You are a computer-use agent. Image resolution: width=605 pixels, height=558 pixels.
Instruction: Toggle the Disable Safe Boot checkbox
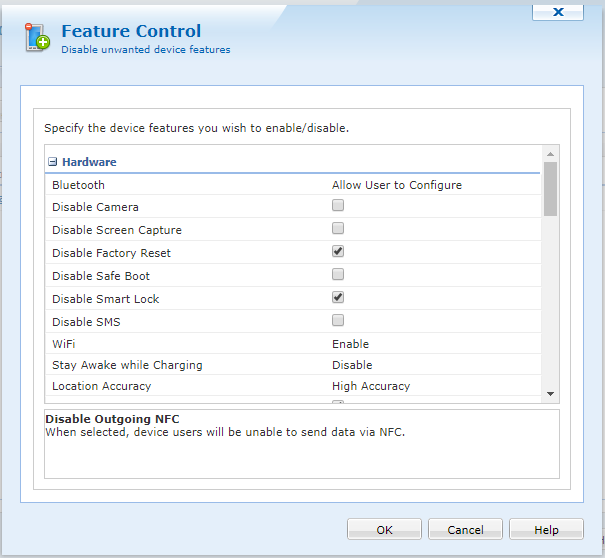(338, 275)
